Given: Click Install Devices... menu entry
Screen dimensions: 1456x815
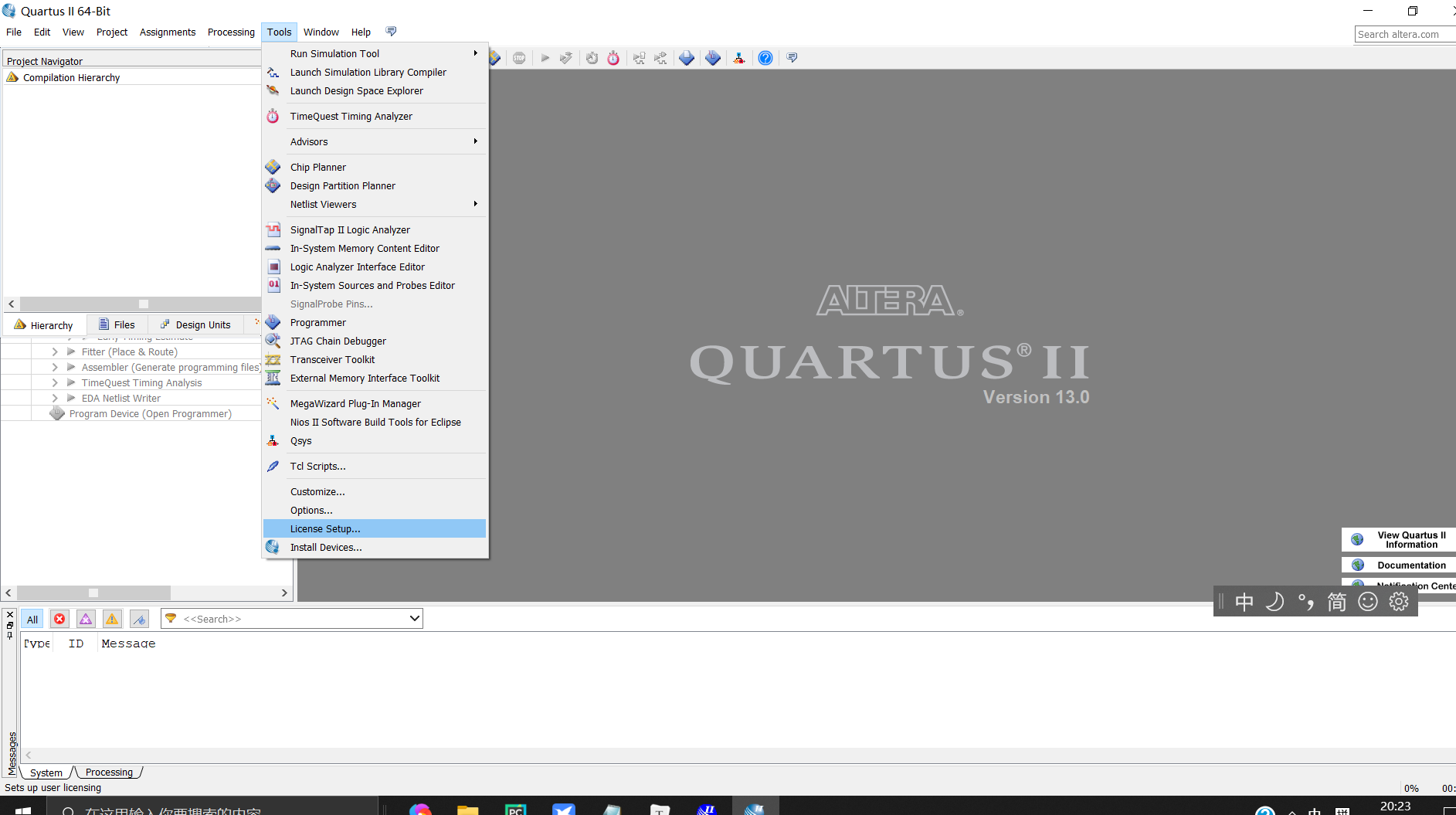Looking at the screenshot, I should coord(375,548).
